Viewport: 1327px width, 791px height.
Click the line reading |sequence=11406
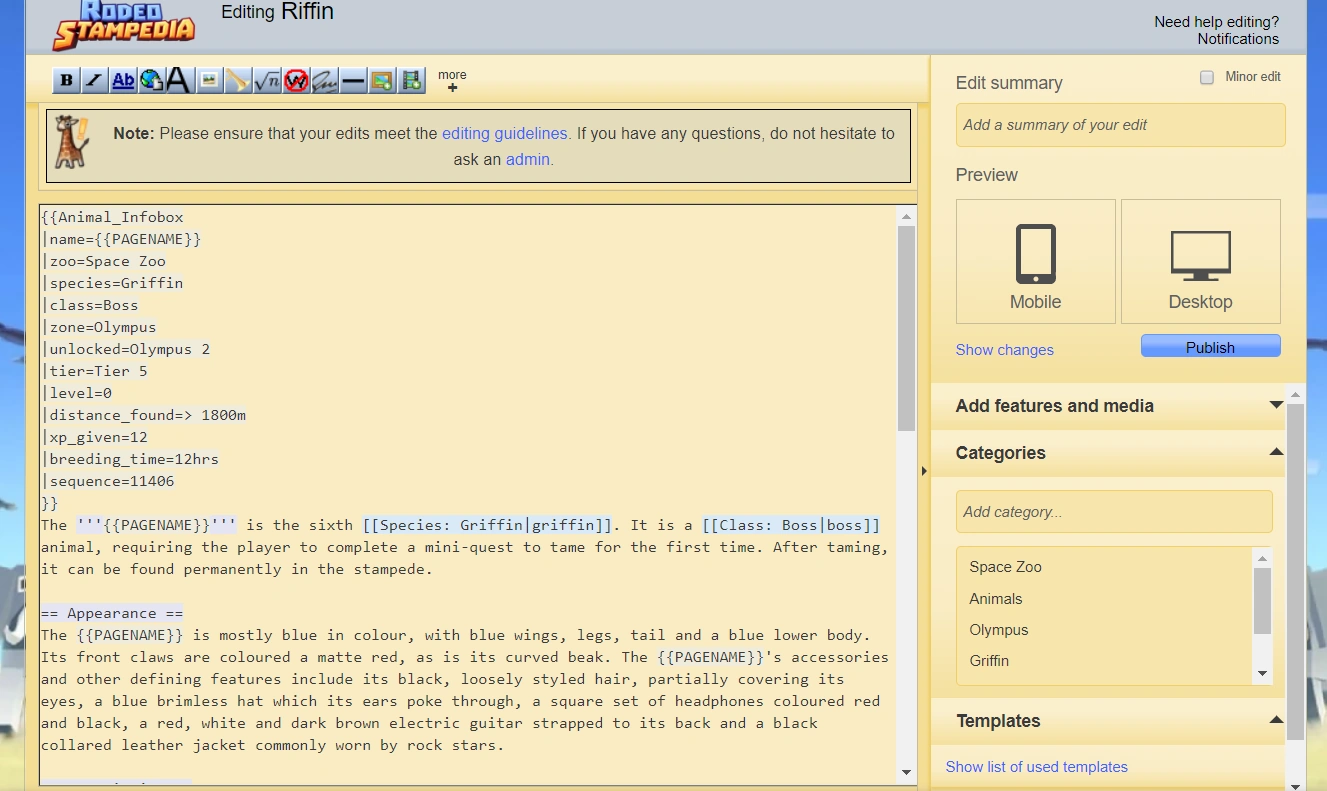tap(108, 481)
